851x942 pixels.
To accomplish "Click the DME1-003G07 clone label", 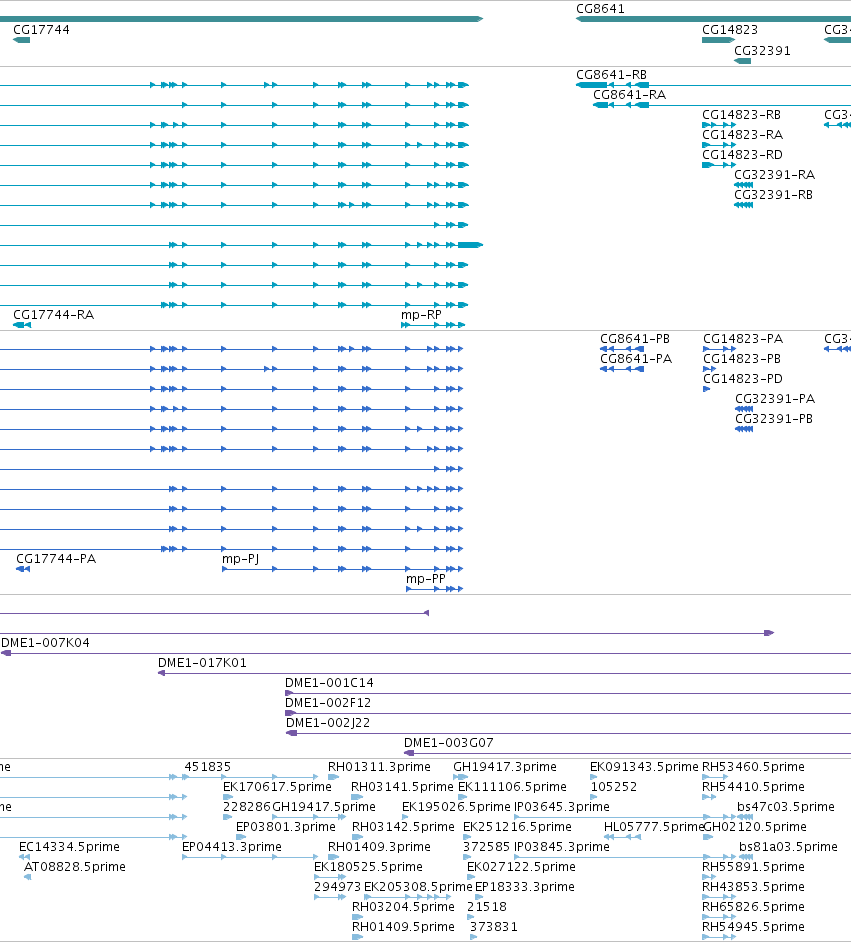I will coord(449,743).
